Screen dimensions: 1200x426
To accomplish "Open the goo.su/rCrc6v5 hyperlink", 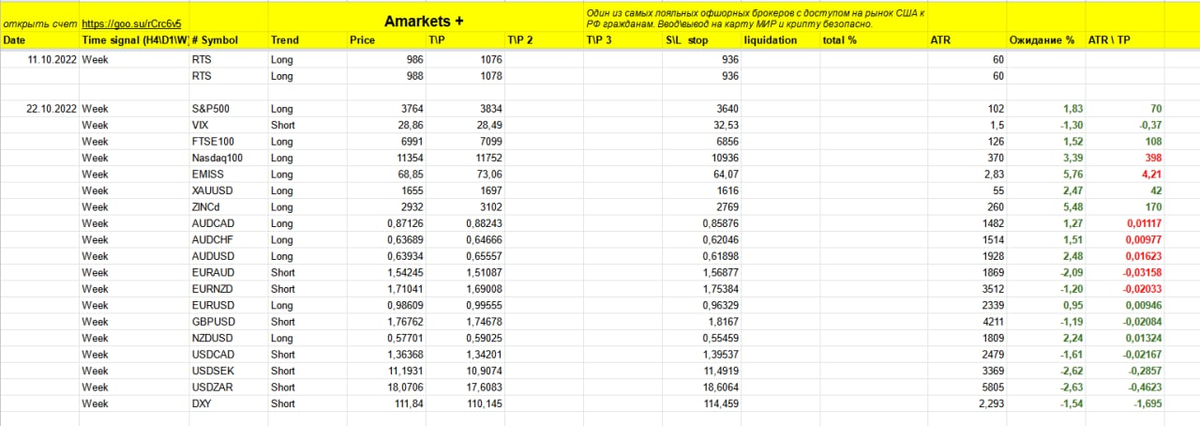I will [134, 21].
